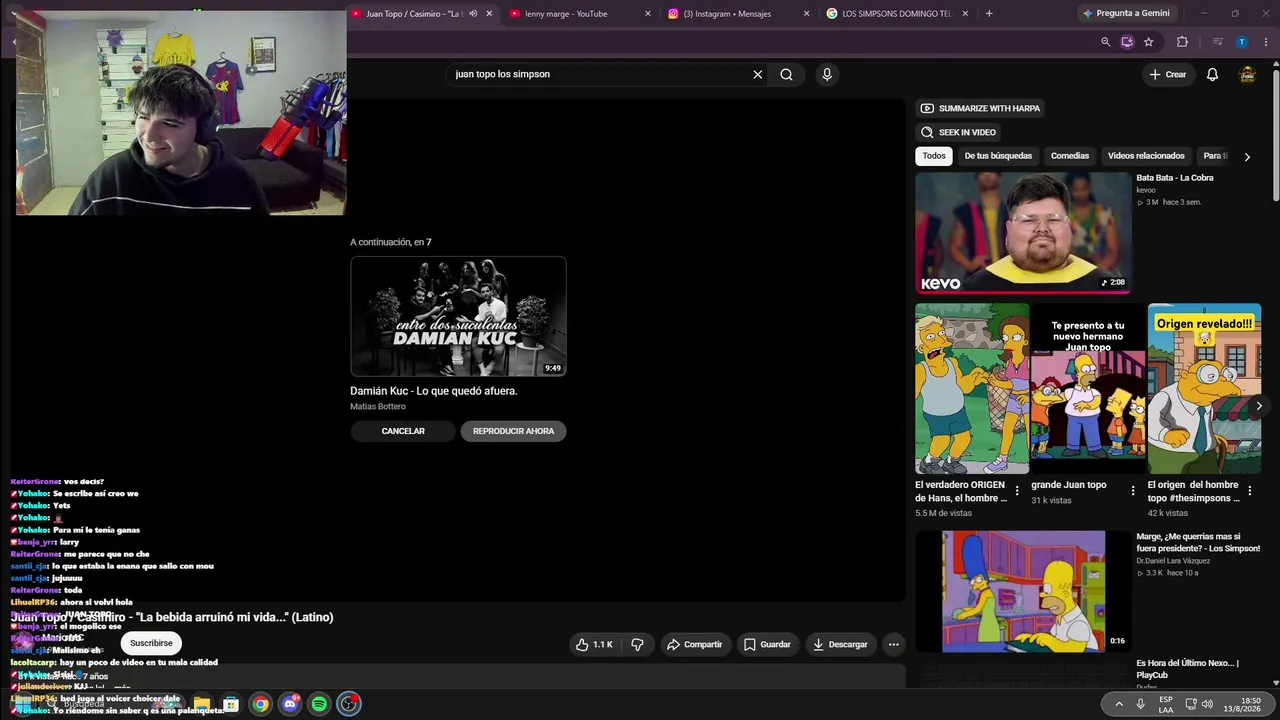Close the Juan Topo / Casimiro tab

tap(489, 14)
